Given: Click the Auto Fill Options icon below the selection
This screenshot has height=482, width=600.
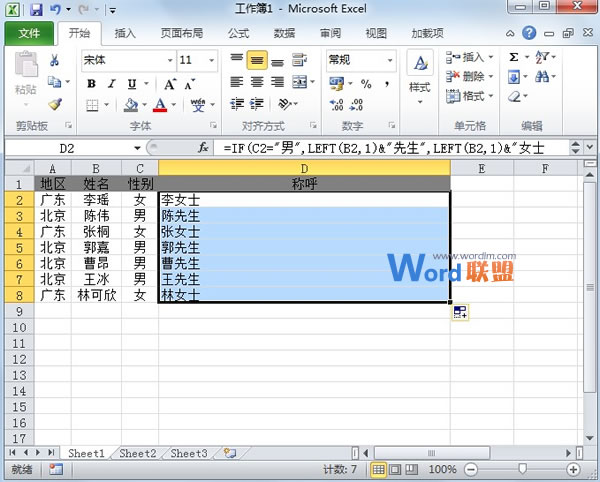Looking at the screenshot, I should (460, 313).
